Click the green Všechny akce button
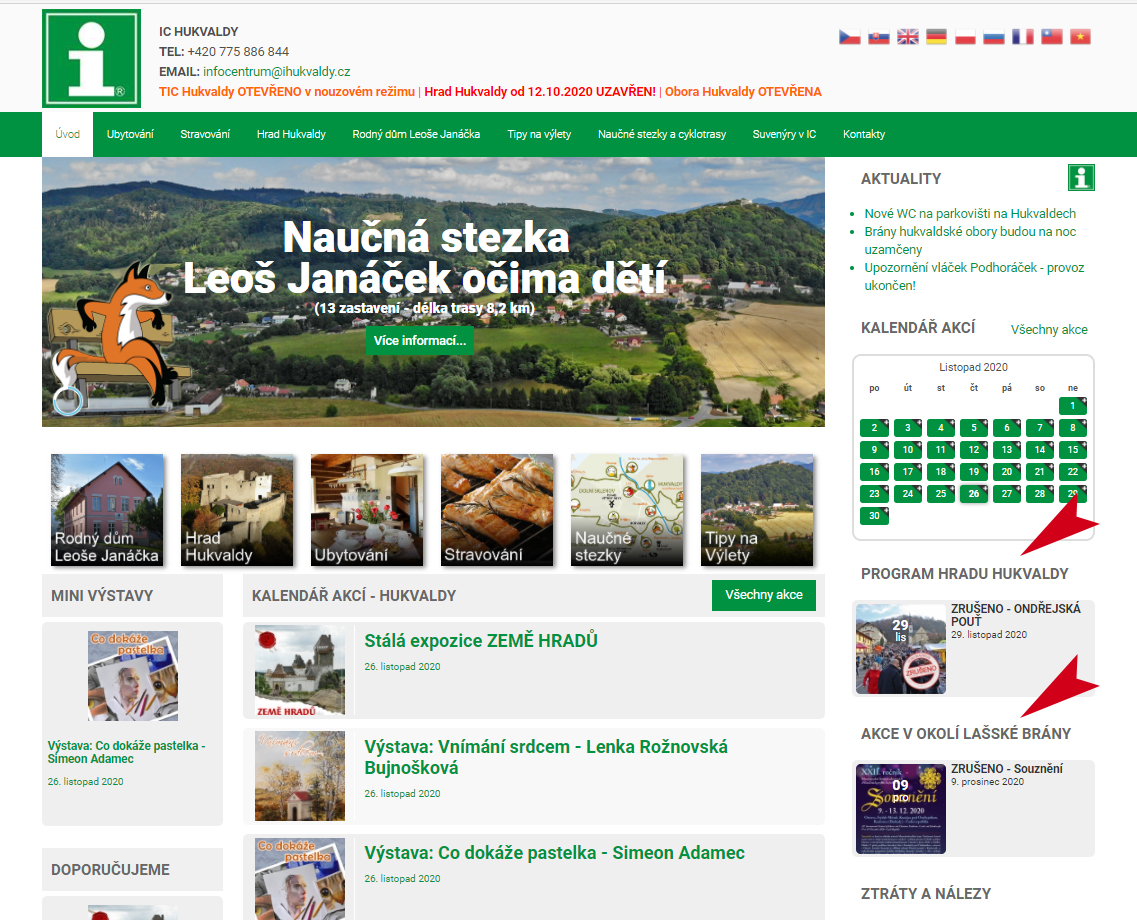 coord(764,594)
